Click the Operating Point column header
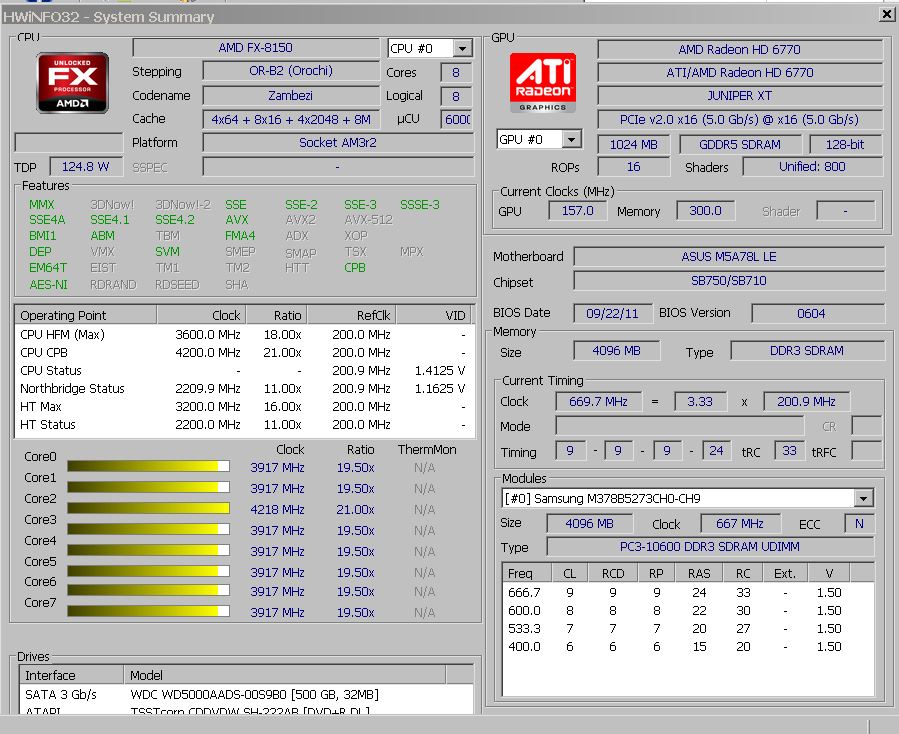 (85, 315)
